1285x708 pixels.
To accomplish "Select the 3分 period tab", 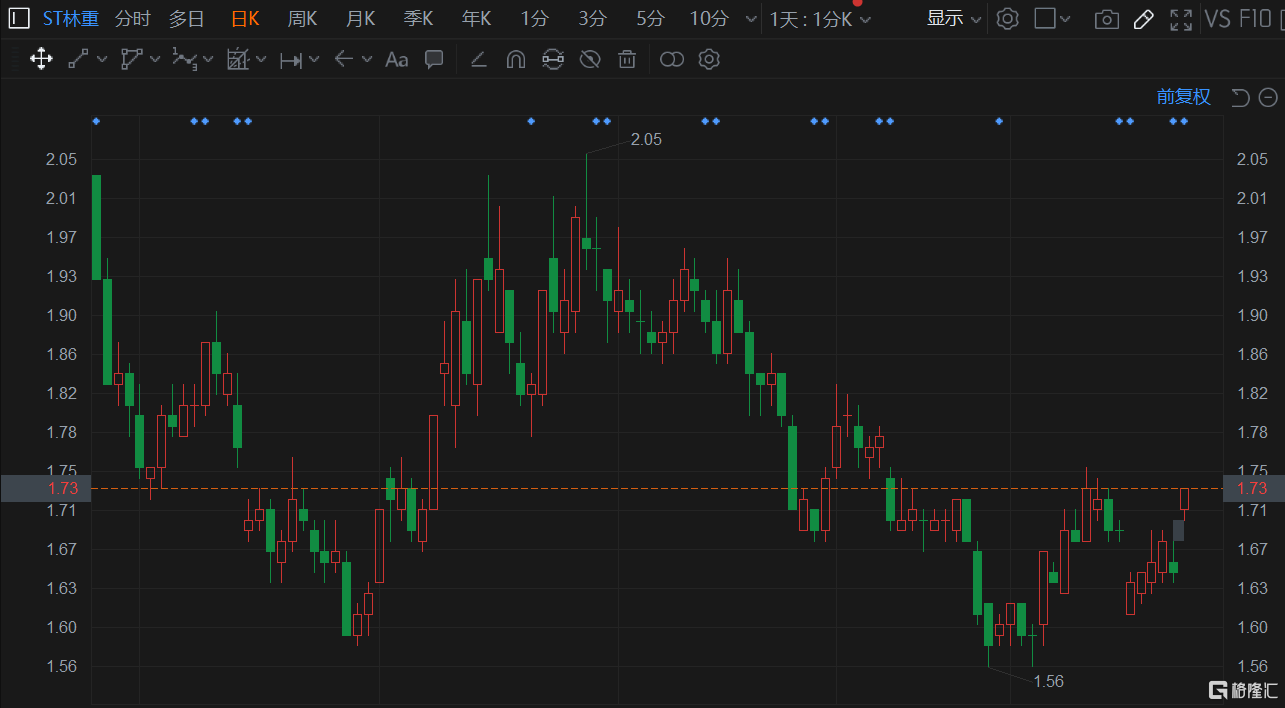I will [592, 18].
